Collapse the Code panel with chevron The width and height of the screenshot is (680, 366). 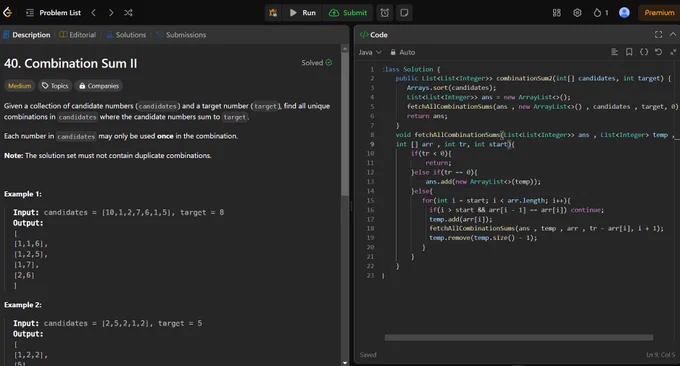[x=673, y=34]
